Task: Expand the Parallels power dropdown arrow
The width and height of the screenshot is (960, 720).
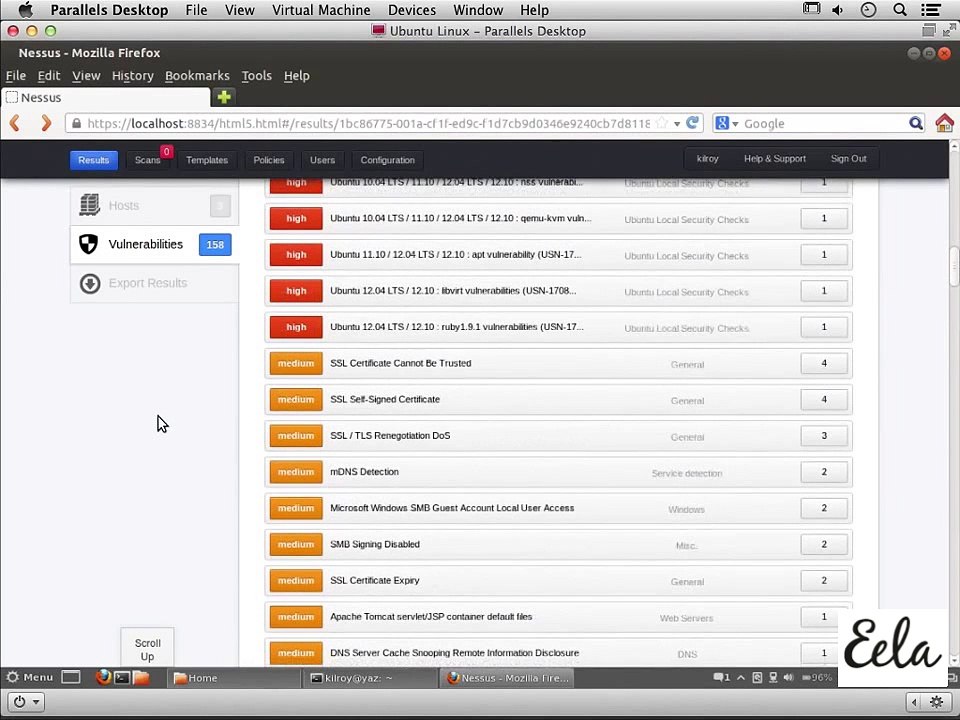Action: 36,702
